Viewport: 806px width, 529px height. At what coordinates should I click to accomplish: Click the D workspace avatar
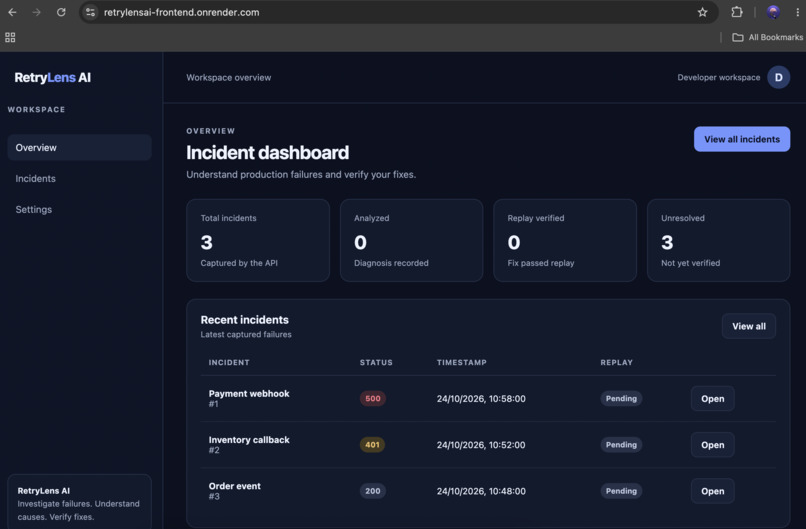(778, 78)
